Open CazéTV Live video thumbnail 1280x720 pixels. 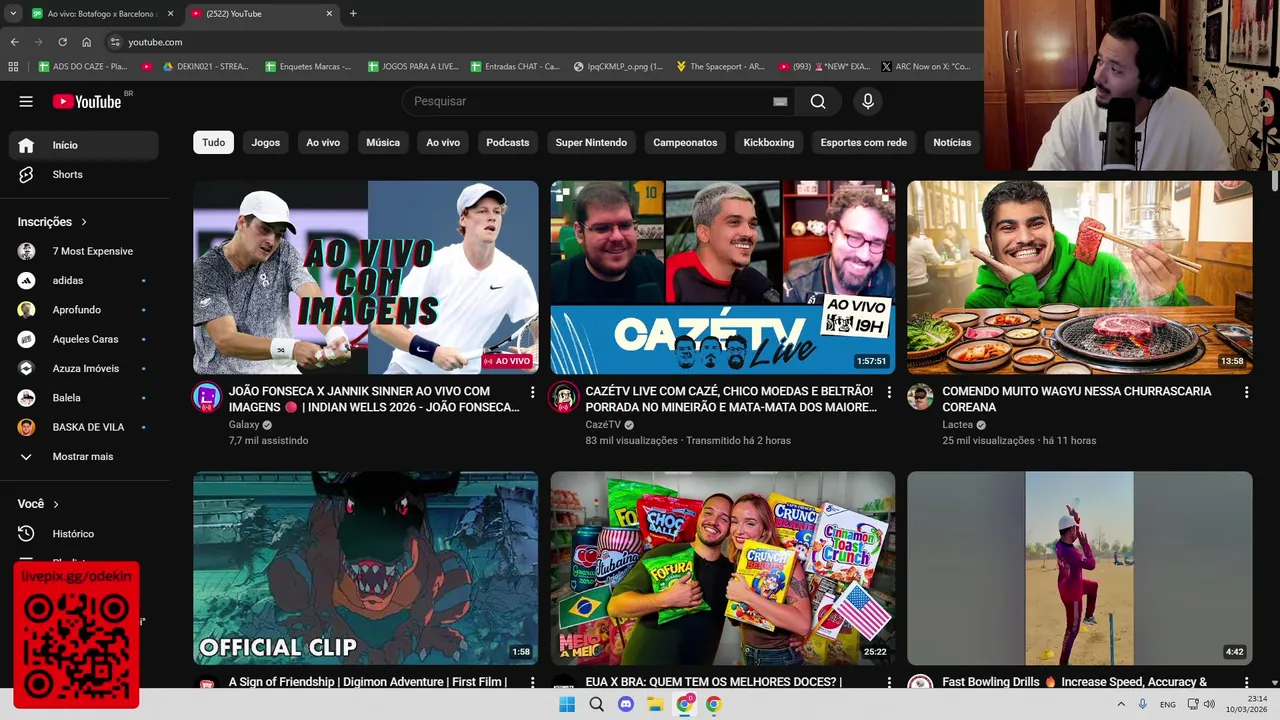(x=722, y=277)
